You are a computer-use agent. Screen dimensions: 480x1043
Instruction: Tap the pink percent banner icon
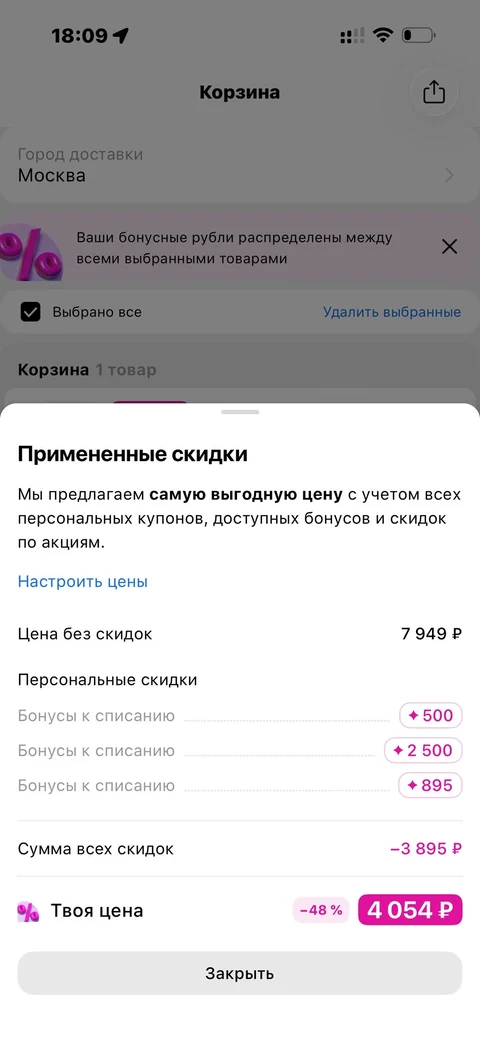31,251
